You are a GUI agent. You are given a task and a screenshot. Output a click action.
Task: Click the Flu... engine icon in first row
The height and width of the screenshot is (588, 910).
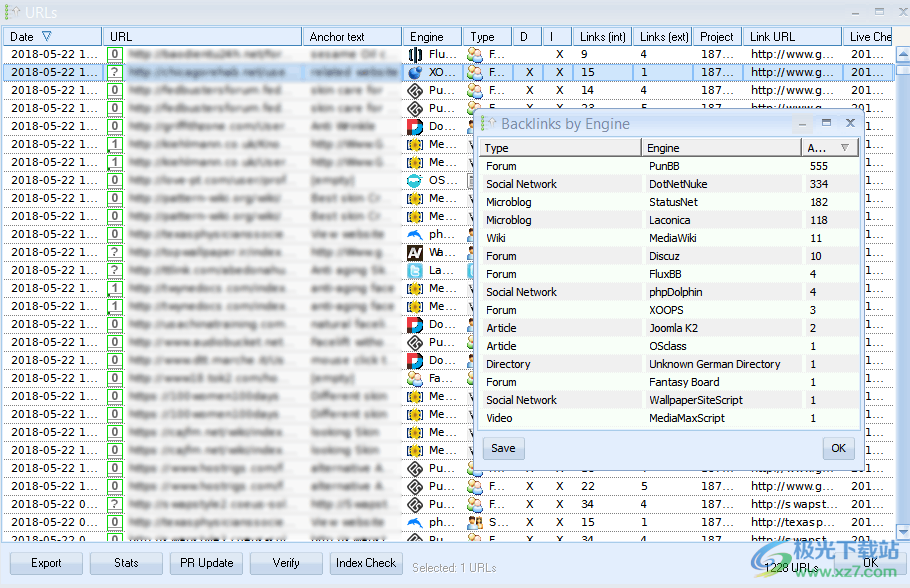414,55
